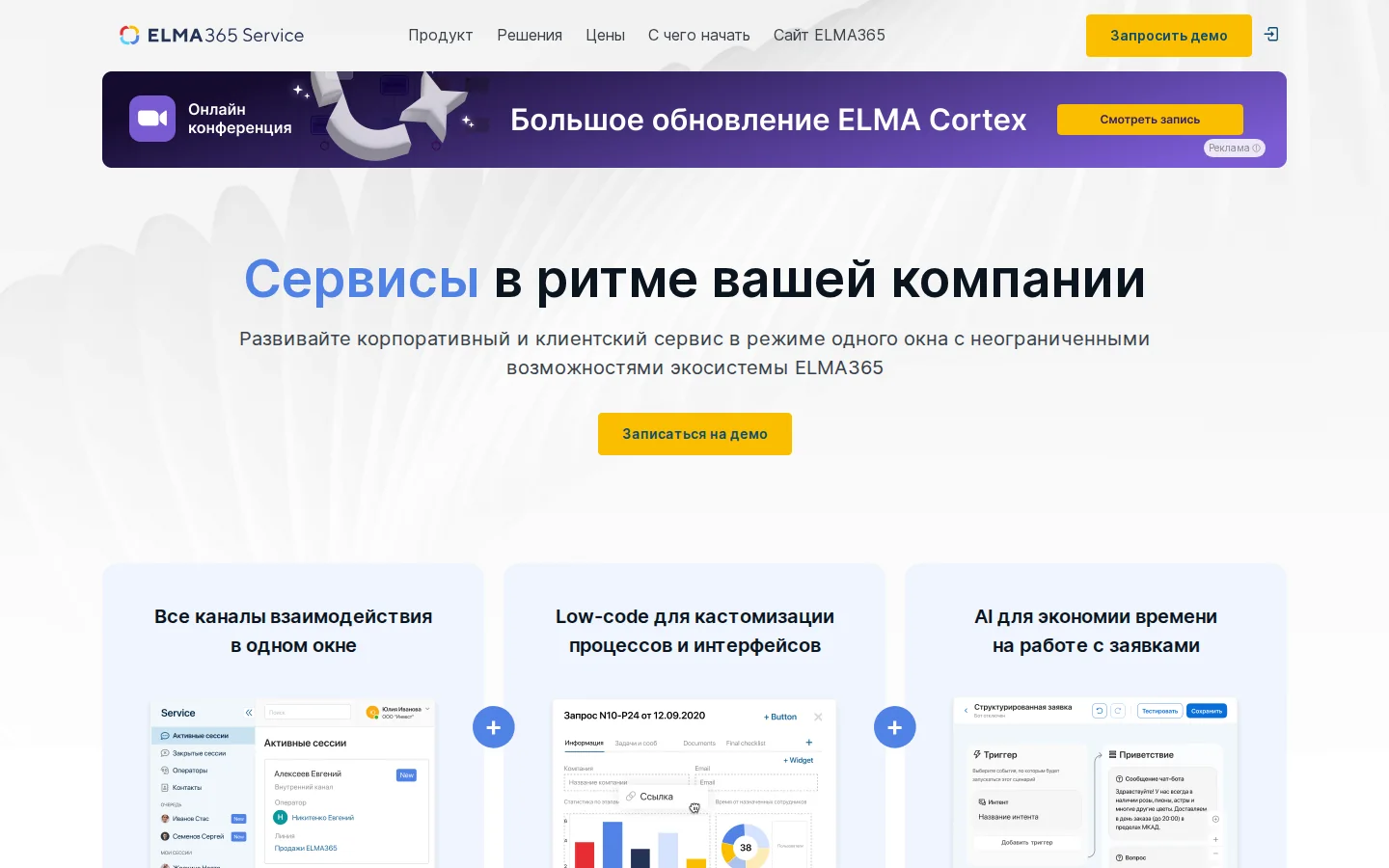Click the search field in Service illustration
1389x868 pixels.
pyautogui.click(x=308, y=712)
